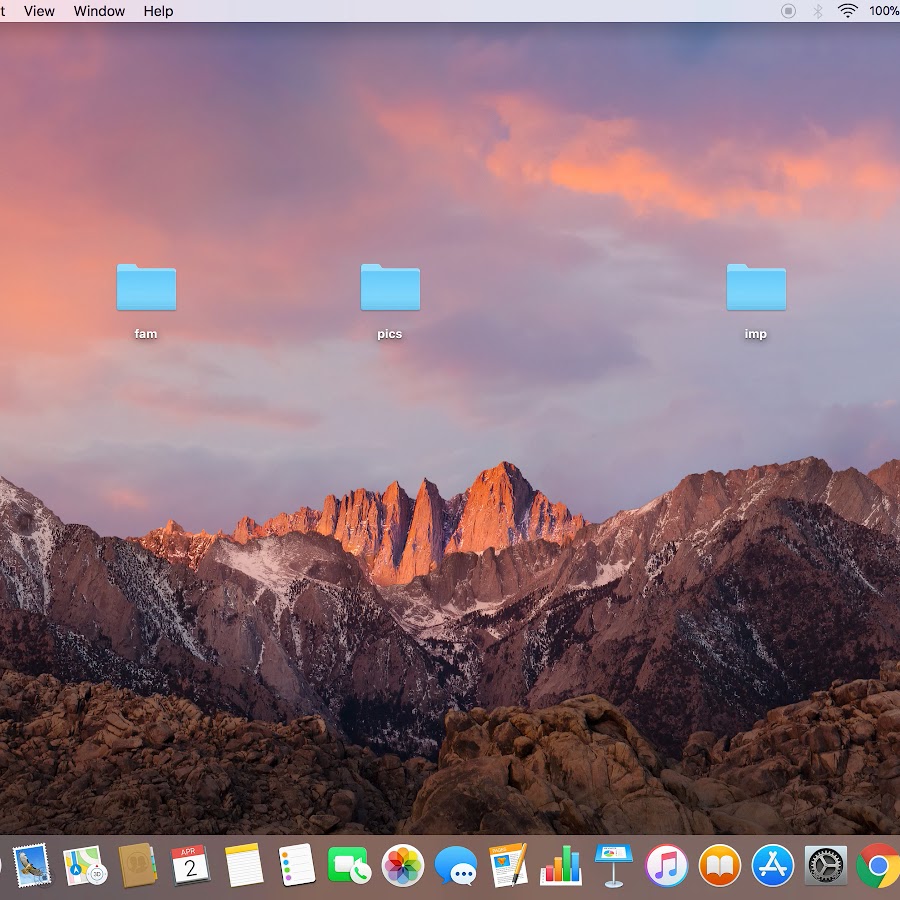Open the Window menu
Image resolution: width=900 pixels, height=900 pixels.
tap(99, 11)
